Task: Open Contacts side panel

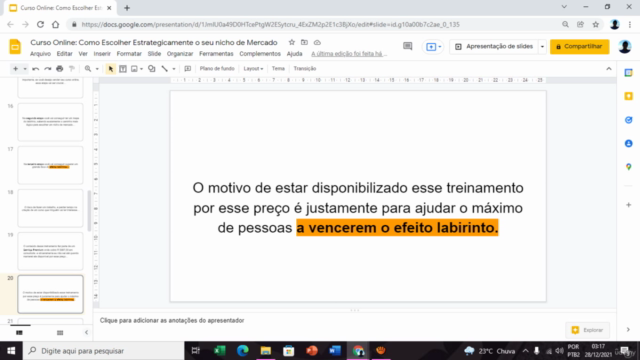Action: click(629, 144)
